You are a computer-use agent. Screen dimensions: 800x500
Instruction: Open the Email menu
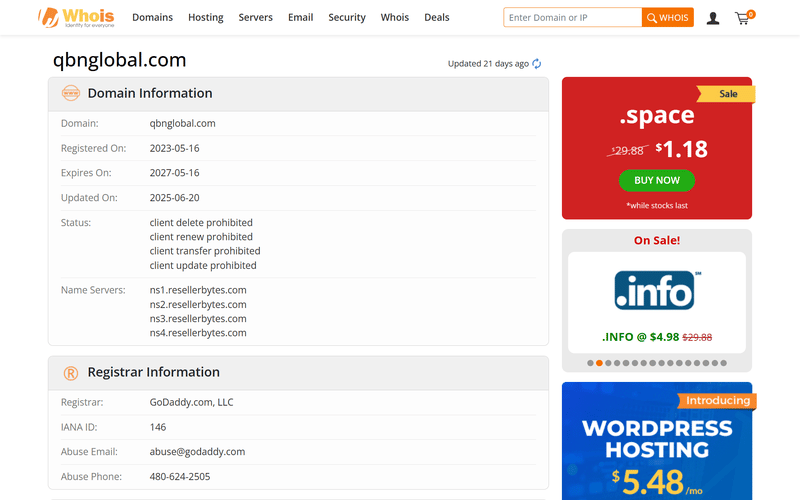click(301, 17)
